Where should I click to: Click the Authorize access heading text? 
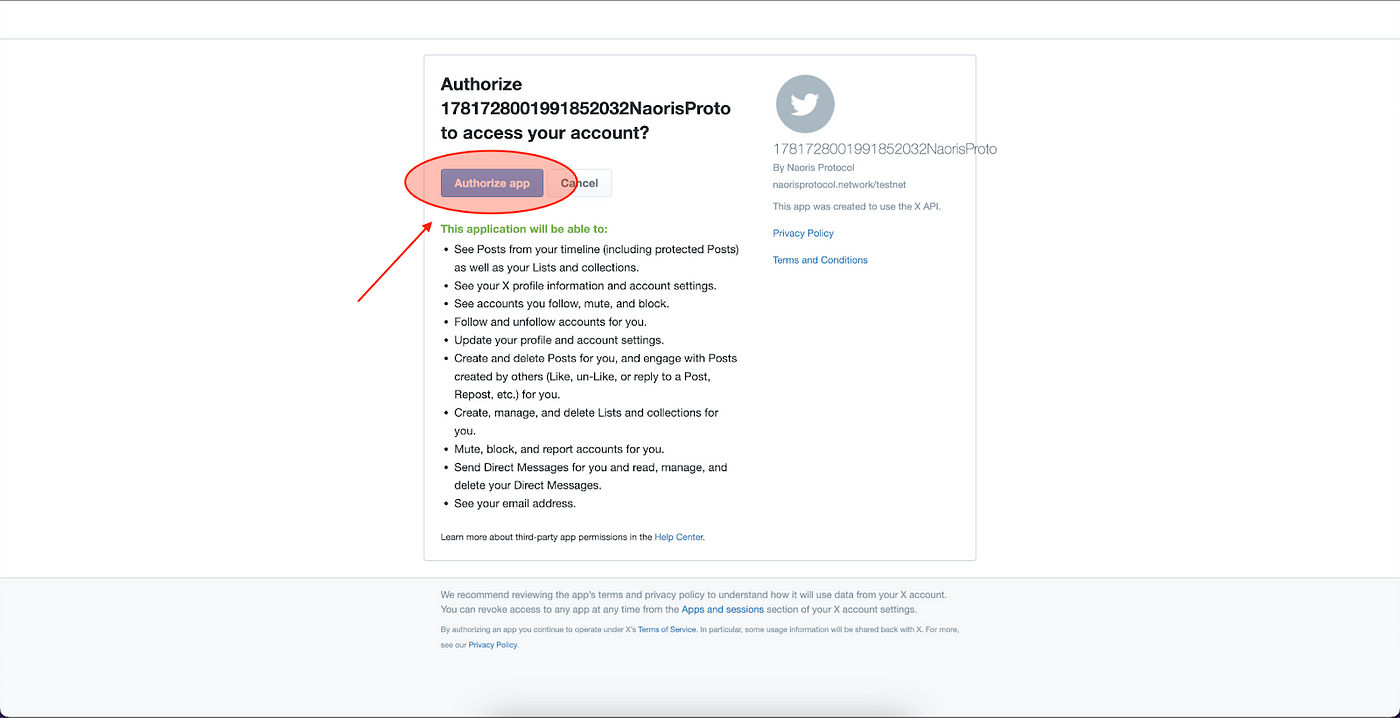click(x=586, y=108)
